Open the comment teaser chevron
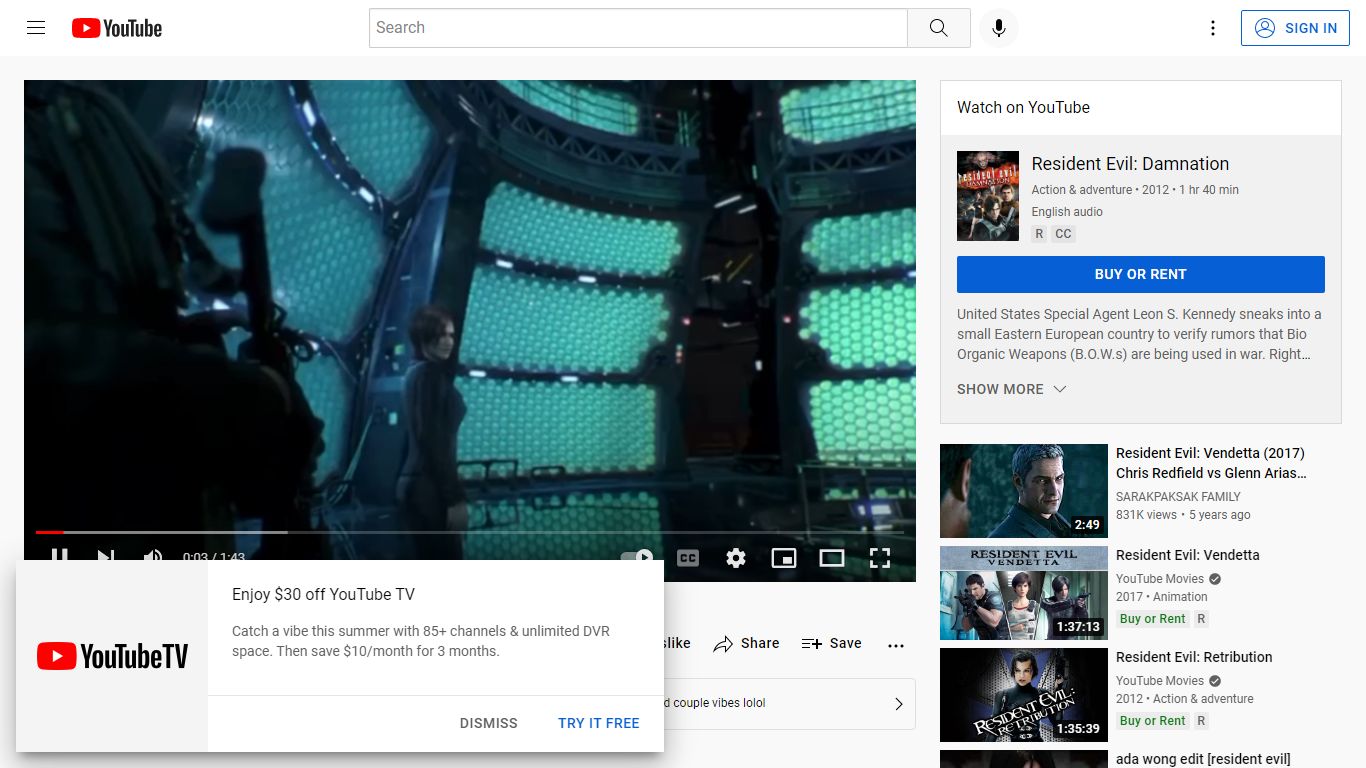This screenshot has width=1366, height=768. [898, 703]
